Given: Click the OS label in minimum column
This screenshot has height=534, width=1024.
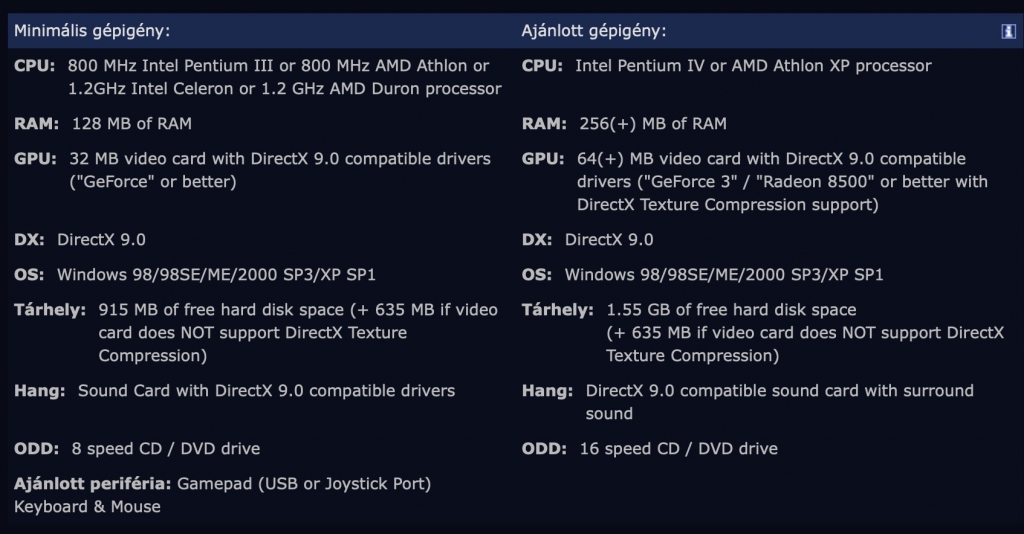Looking at the screenshot, I should tap(31, 275).
